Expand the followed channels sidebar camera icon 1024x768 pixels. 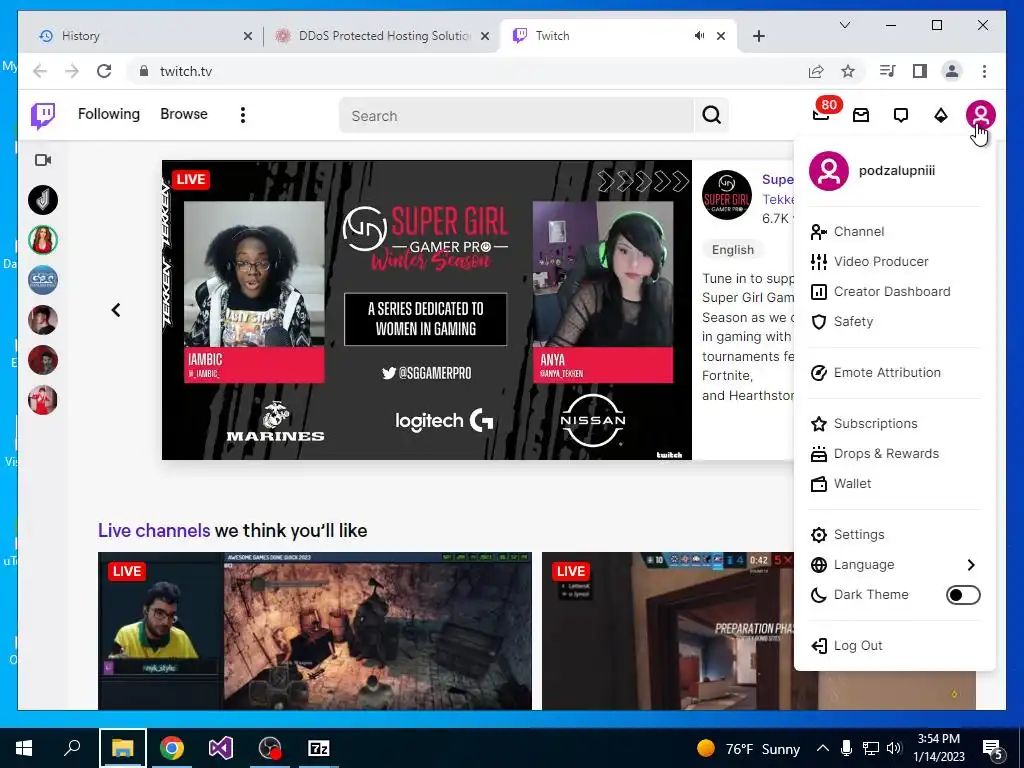click(43, 160)
